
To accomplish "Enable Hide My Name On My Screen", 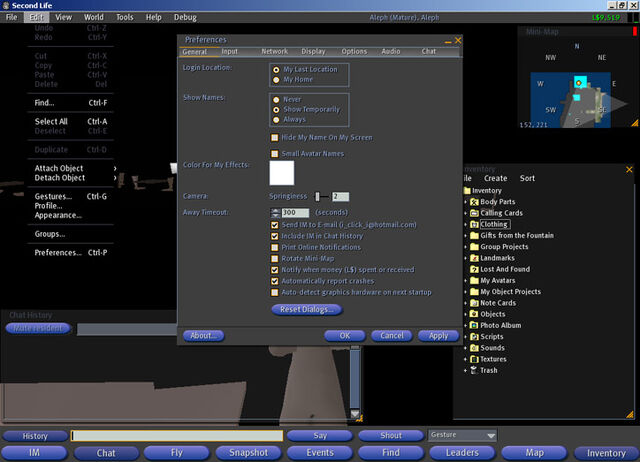I will tap(275, 138).
